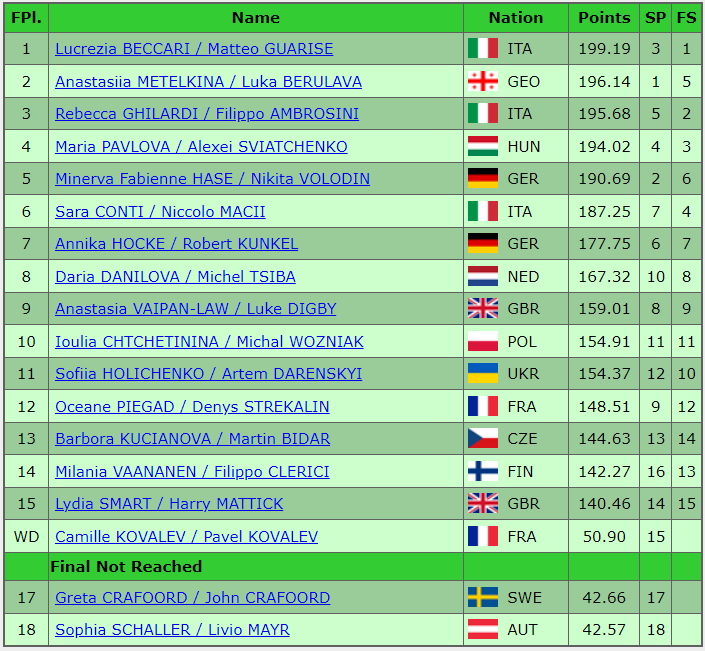
Task: Follow the Maria PAVLOVA / Alexei SVIATCHENKO link
Action: pyautogui.click(x=201, y=147)
